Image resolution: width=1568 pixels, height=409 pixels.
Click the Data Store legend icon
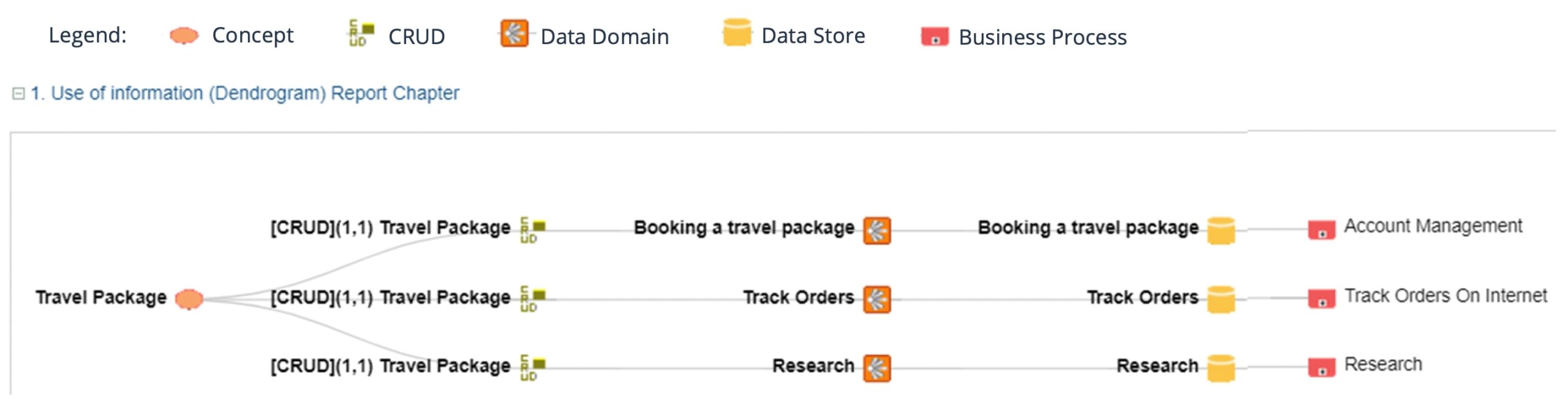(x=736, y=32)
